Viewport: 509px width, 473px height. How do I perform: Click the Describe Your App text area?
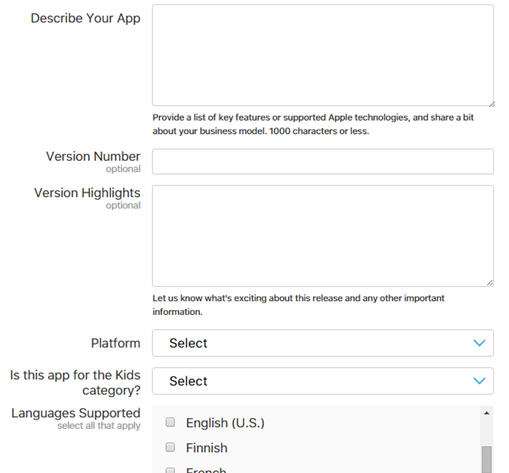pyautogui.click(x=323, y=55)
